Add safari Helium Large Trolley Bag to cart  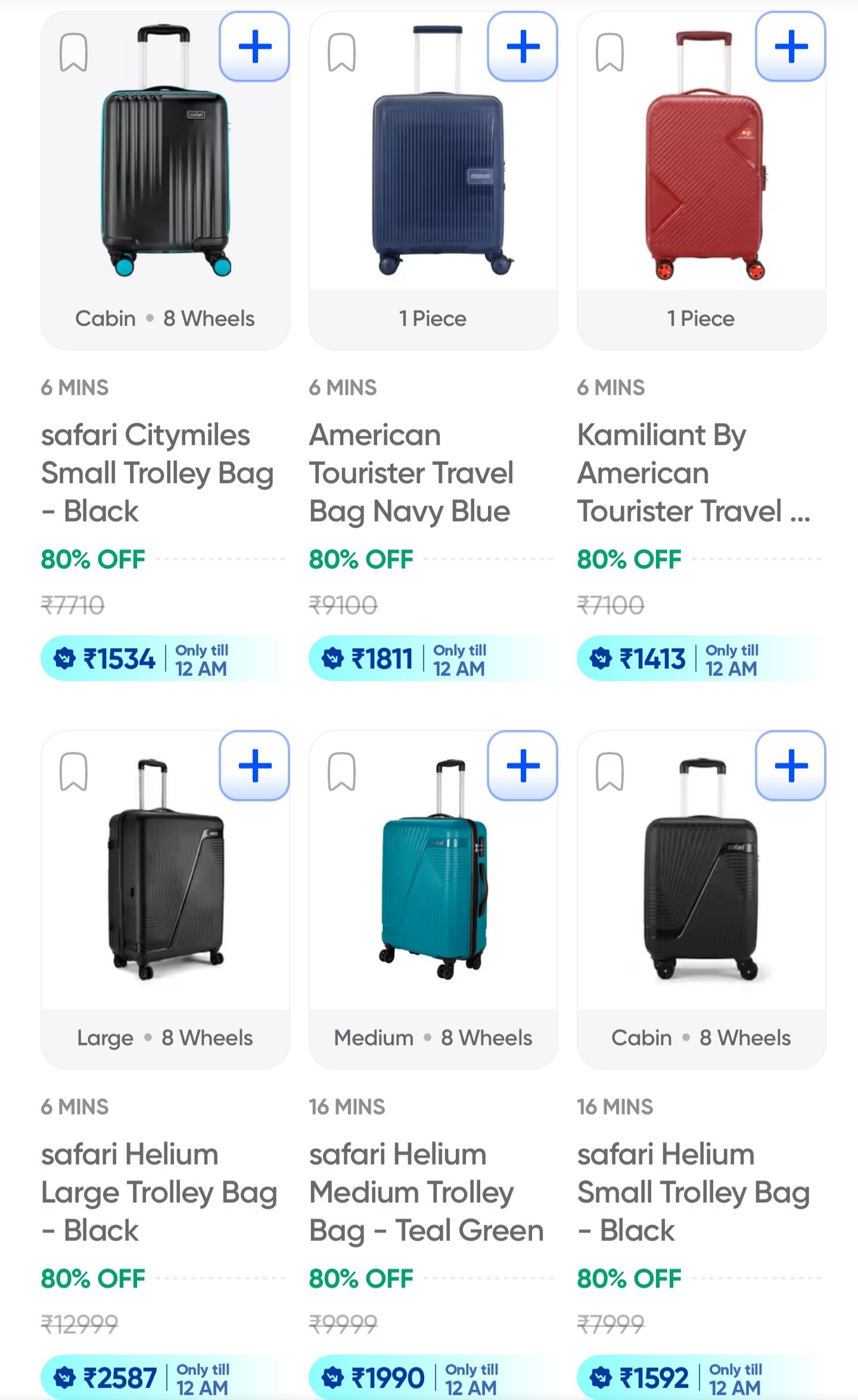click(254, 766)
